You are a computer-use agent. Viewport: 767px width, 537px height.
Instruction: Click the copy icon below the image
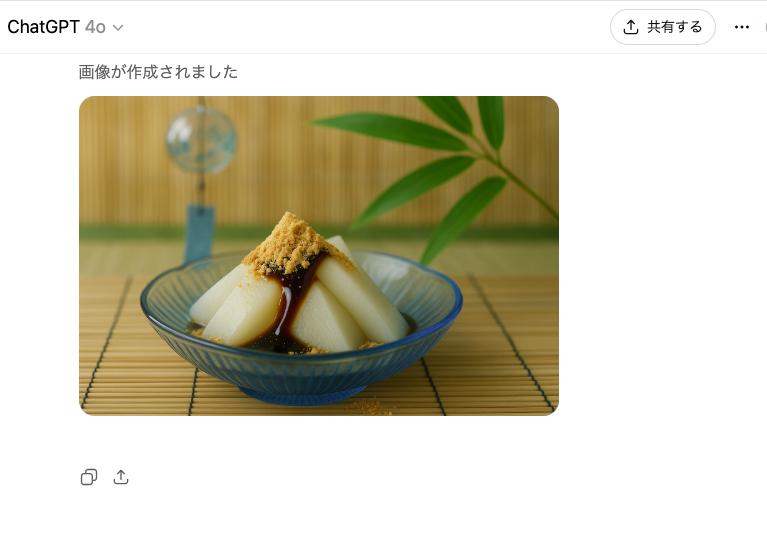coord(89,477)
